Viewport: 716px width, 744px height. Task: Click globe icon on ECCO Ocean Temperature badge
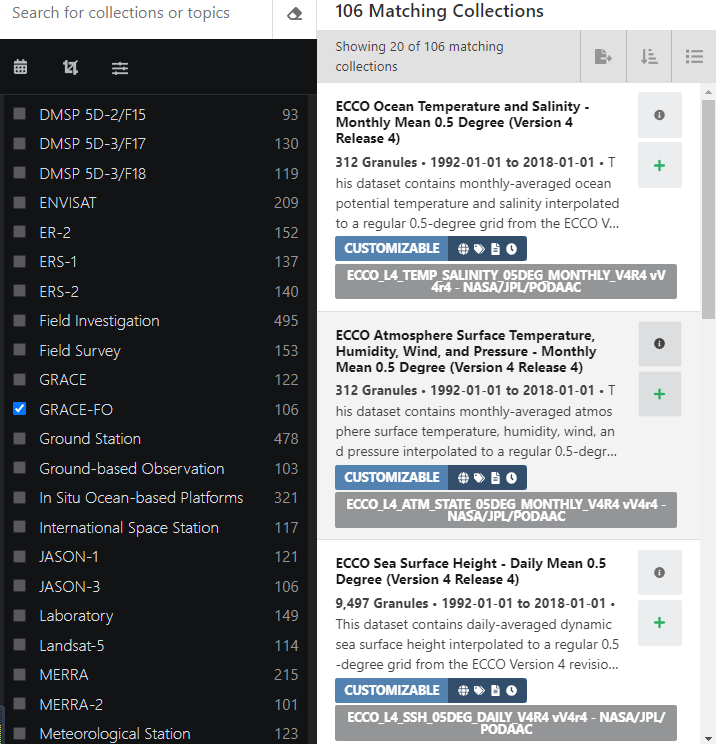463,249
